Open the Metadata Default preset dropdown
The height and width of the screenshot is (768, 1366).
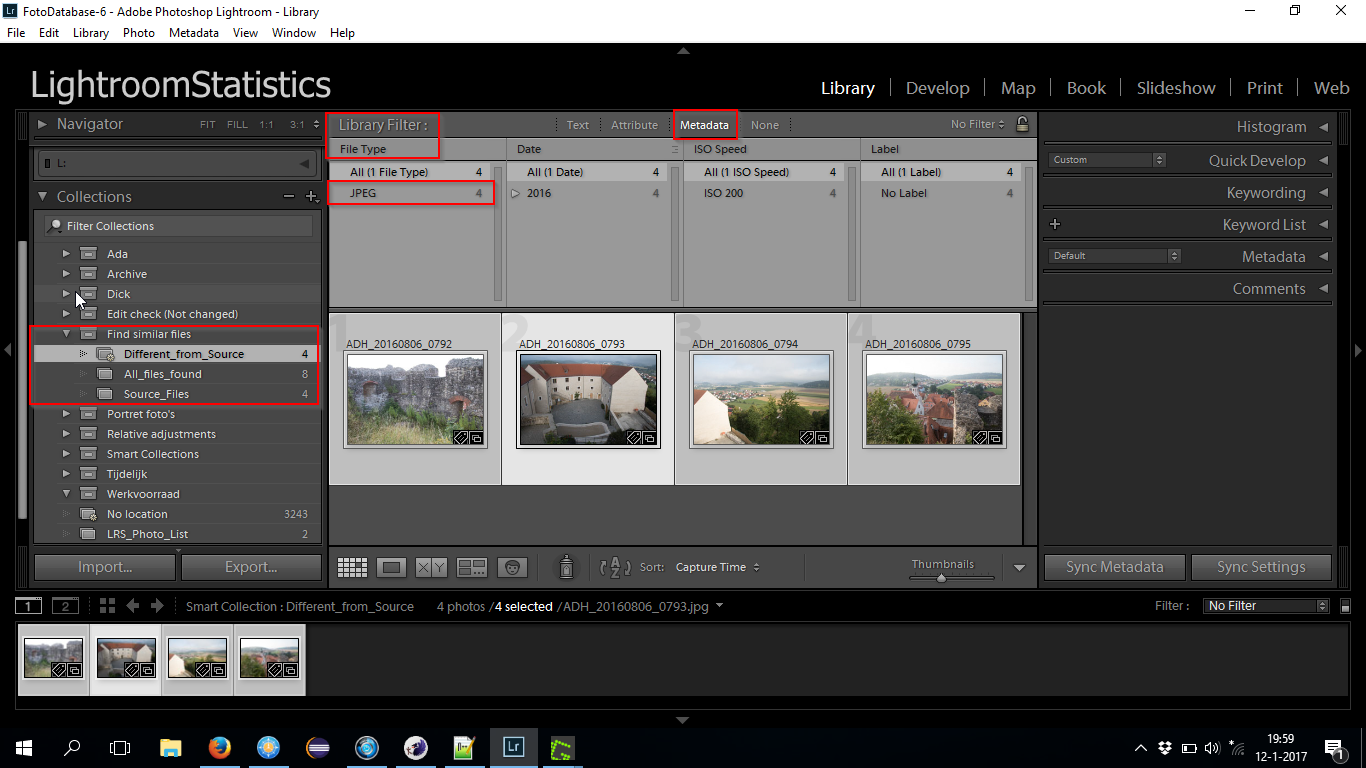pyautogui.click(x=1114, y=256)
